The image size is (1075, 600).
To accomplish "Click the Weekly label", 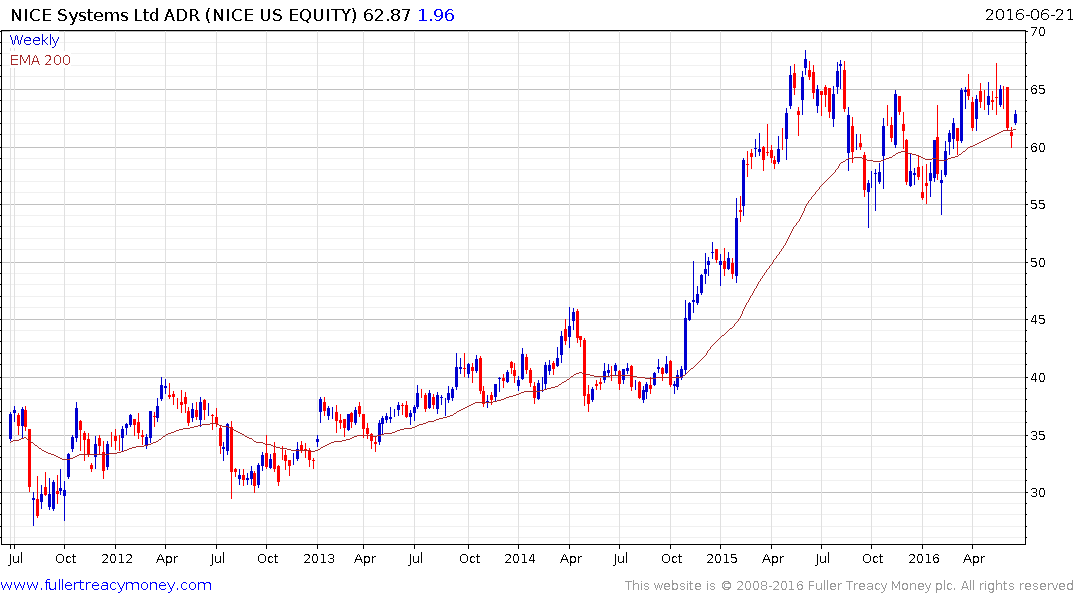I will (34, 40).
